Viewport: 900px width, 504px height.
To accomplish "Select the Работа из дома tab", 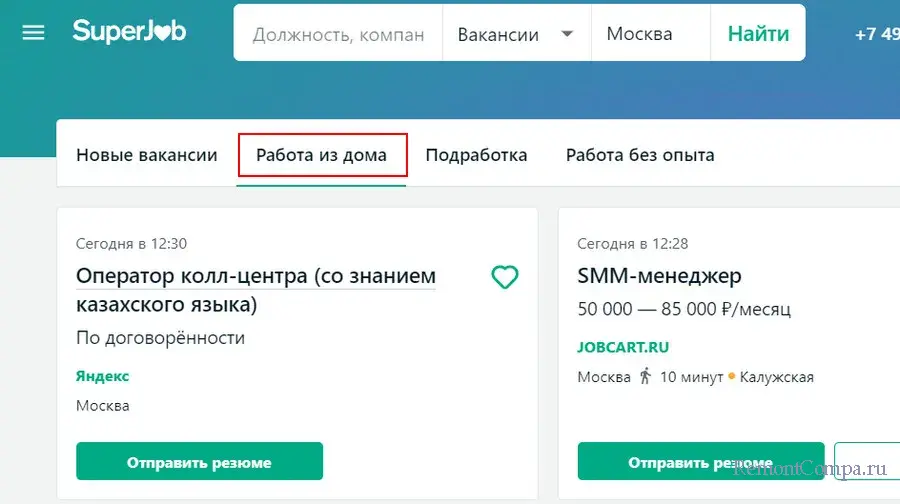I will pos(322,155).
